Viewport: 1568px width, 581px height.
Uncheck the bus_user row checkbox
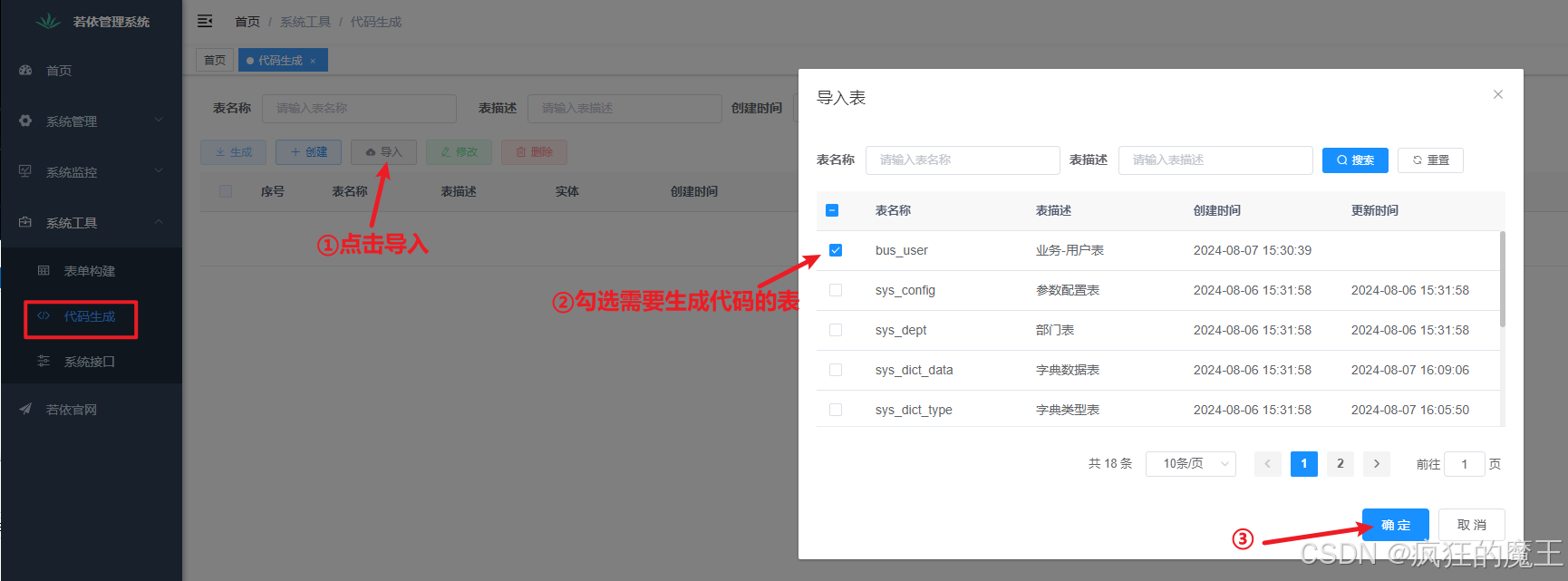click(836, 250)
